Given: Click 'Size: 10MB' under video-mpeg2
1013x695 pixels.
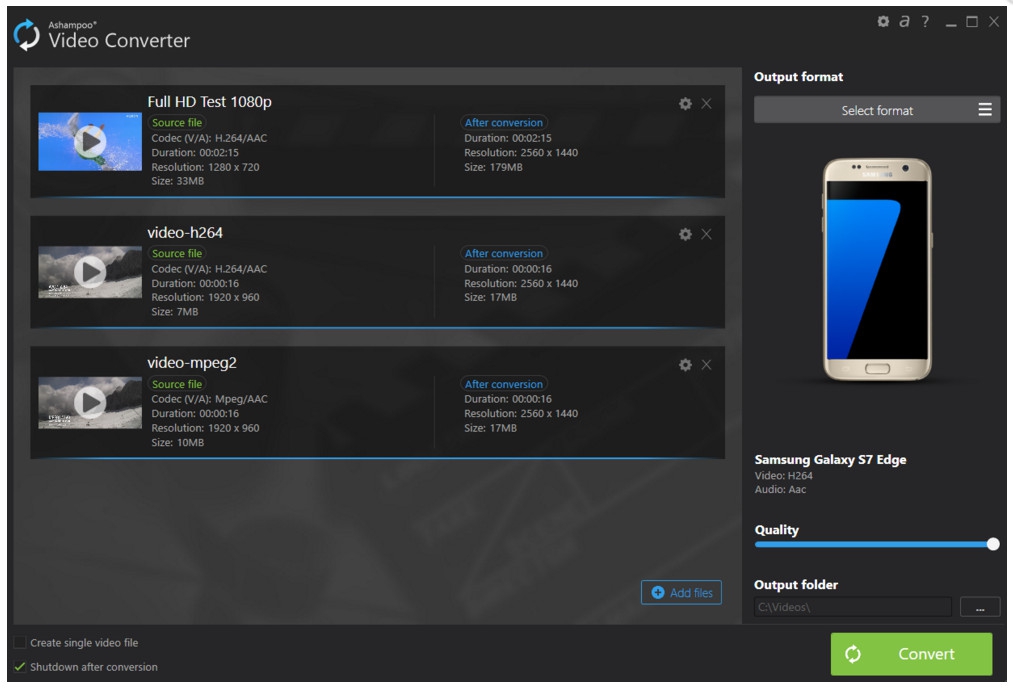Looking at the screenshot, I should click(x=177, y=442).
